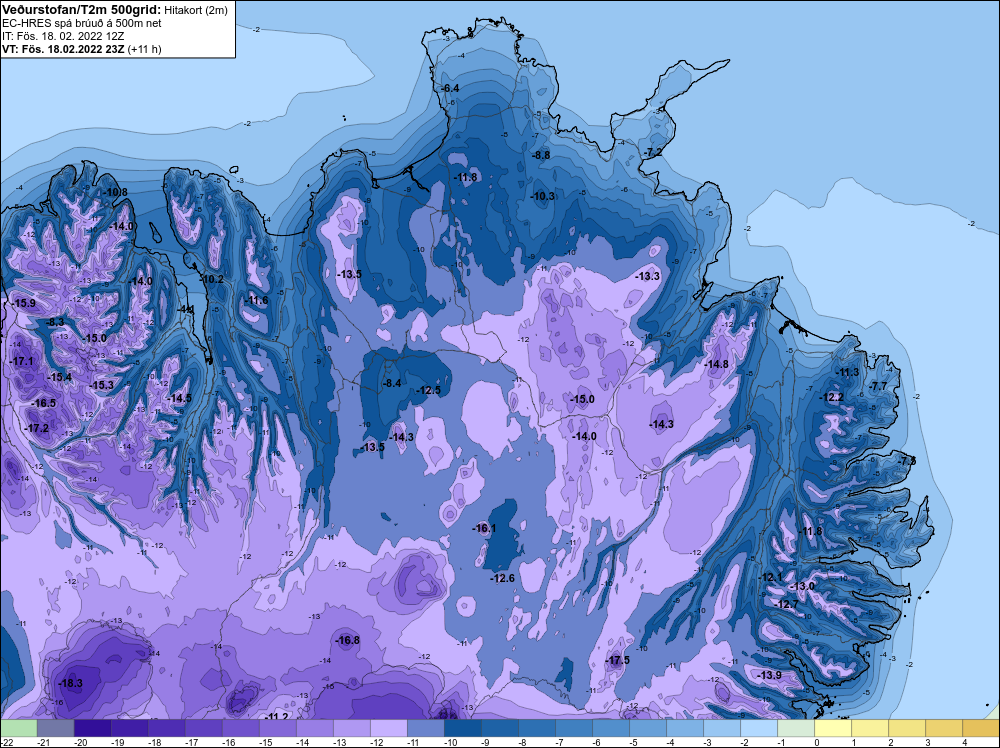Select the darkest purple legend swatch at -20

pos(92,728)
